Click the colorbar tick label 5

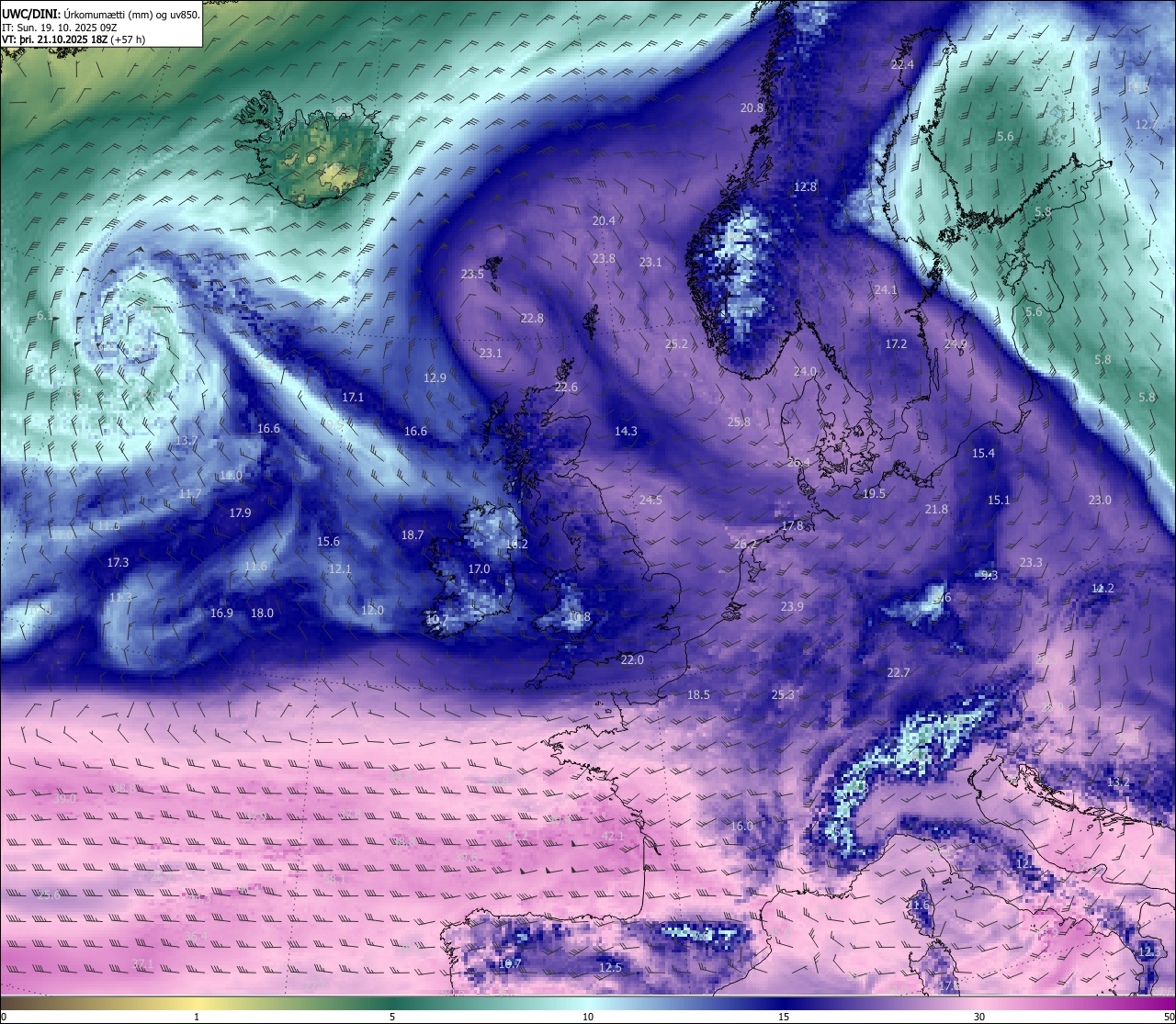point(392,1017)
